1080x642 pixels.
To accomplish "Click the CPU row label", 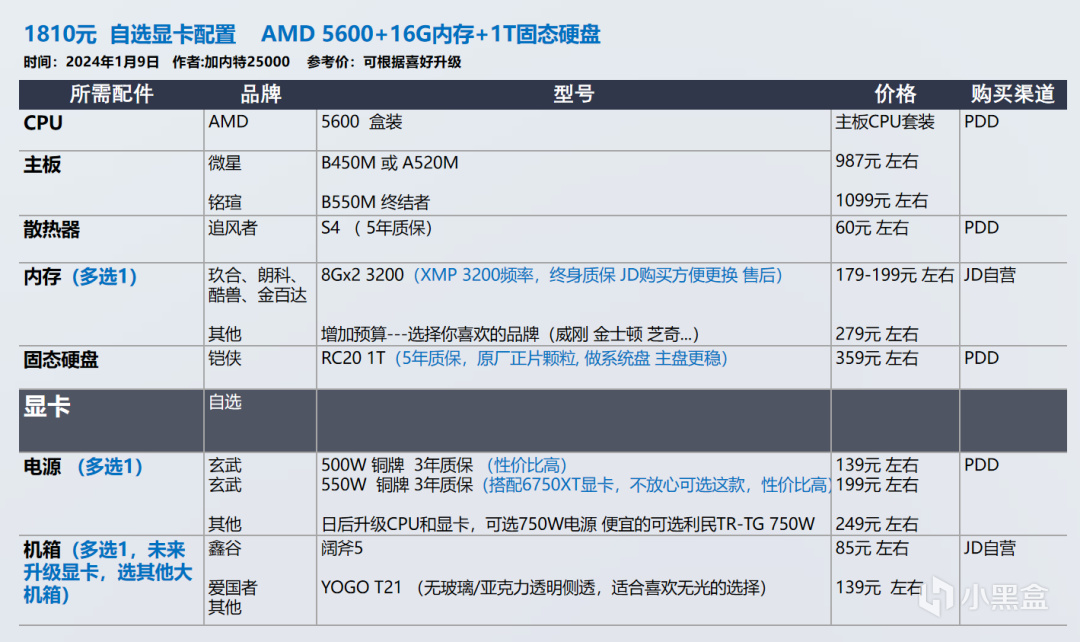I will [43, 123].
